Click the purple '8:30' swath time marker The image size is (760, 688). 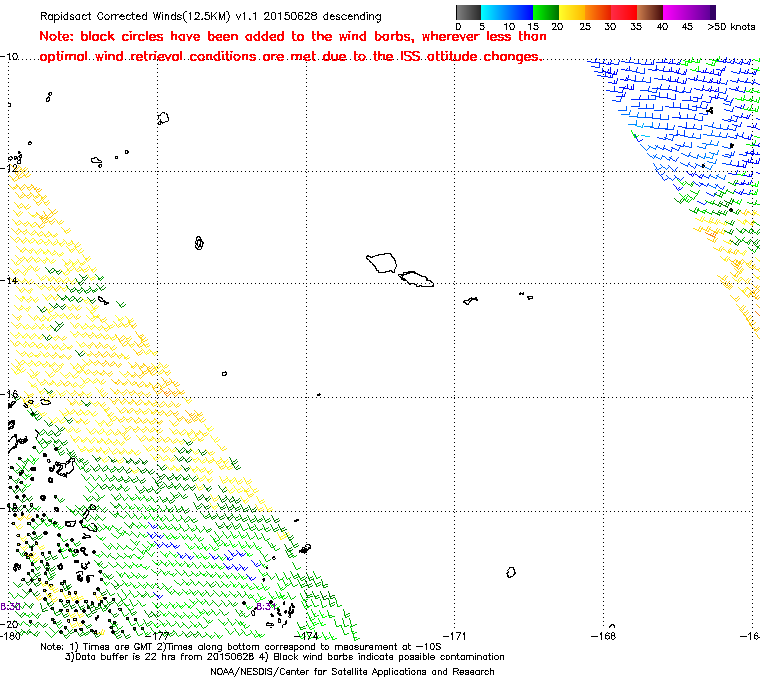pyautogui.click(x=10, y=607)
